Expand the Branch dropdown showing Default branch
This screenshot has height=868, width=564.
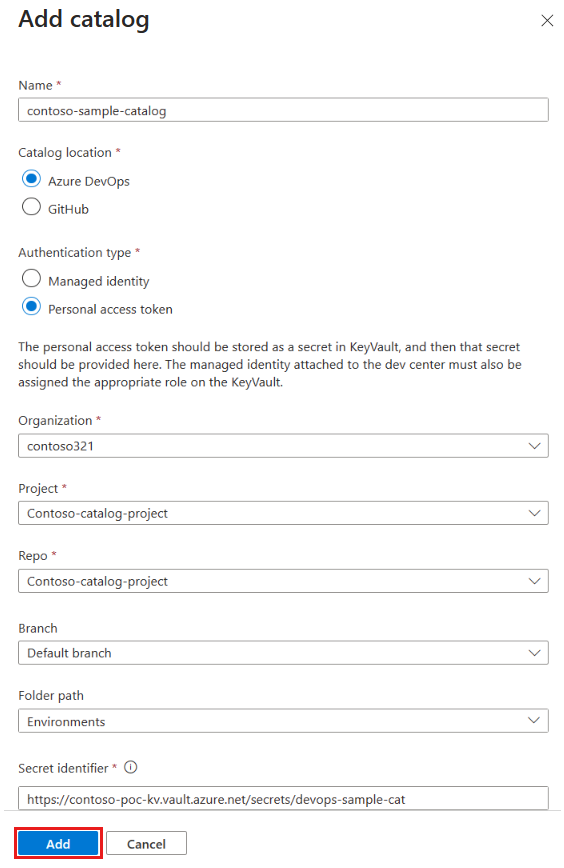283,653
